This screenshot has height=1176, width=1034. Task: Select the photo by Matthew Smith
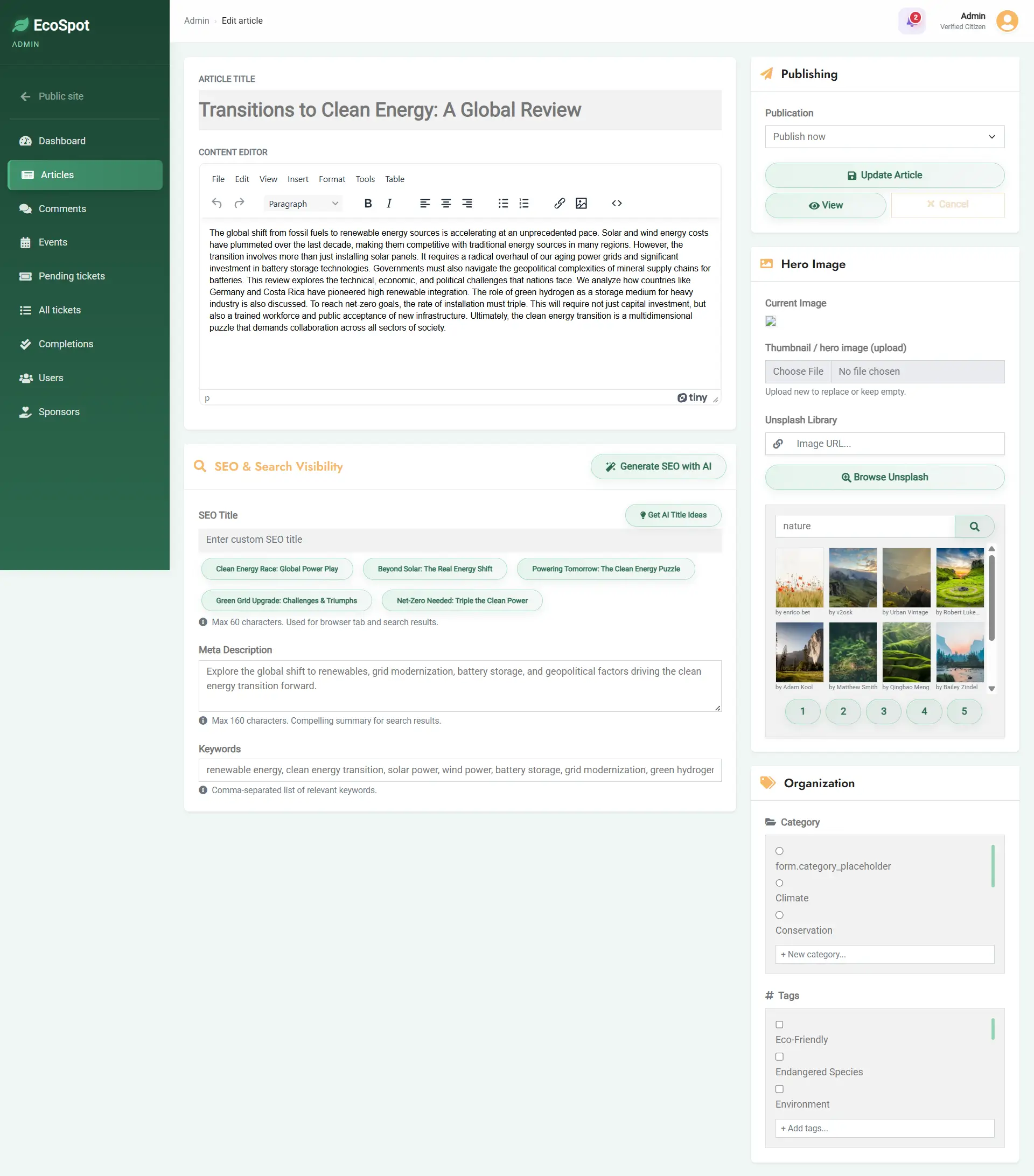[852, 652]
